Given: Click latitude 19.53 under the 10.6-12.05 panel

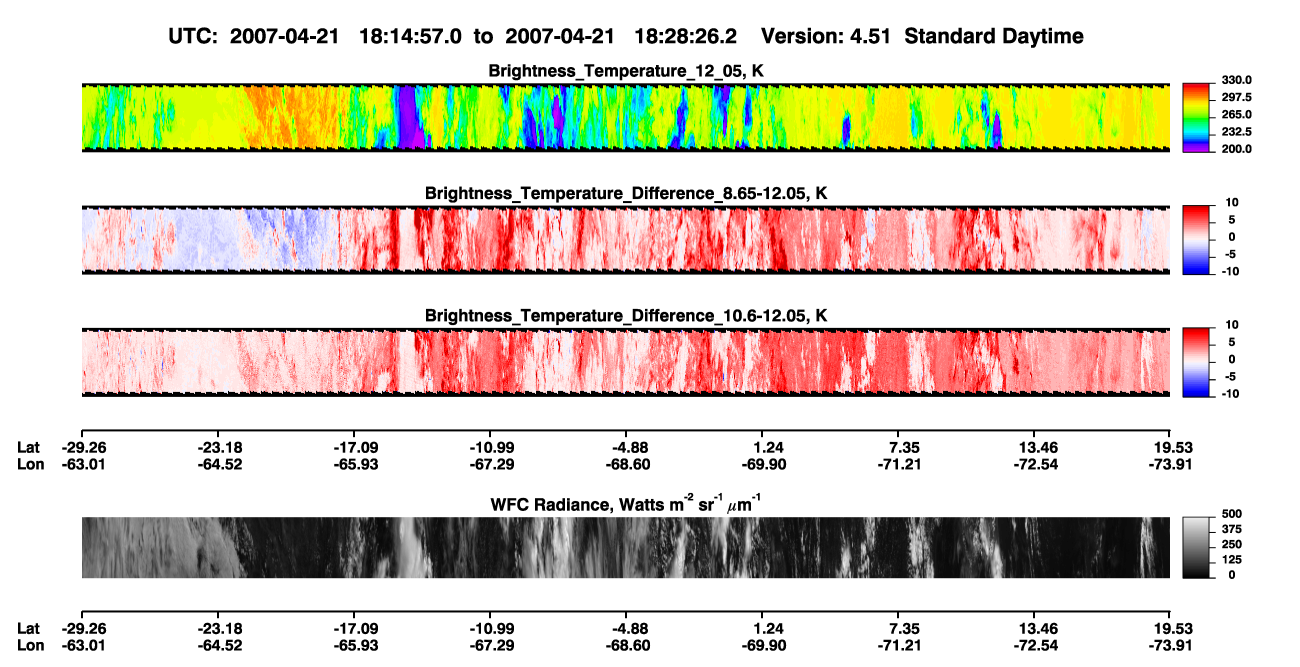Looking at the screenshot, I should pos(1170,447).
